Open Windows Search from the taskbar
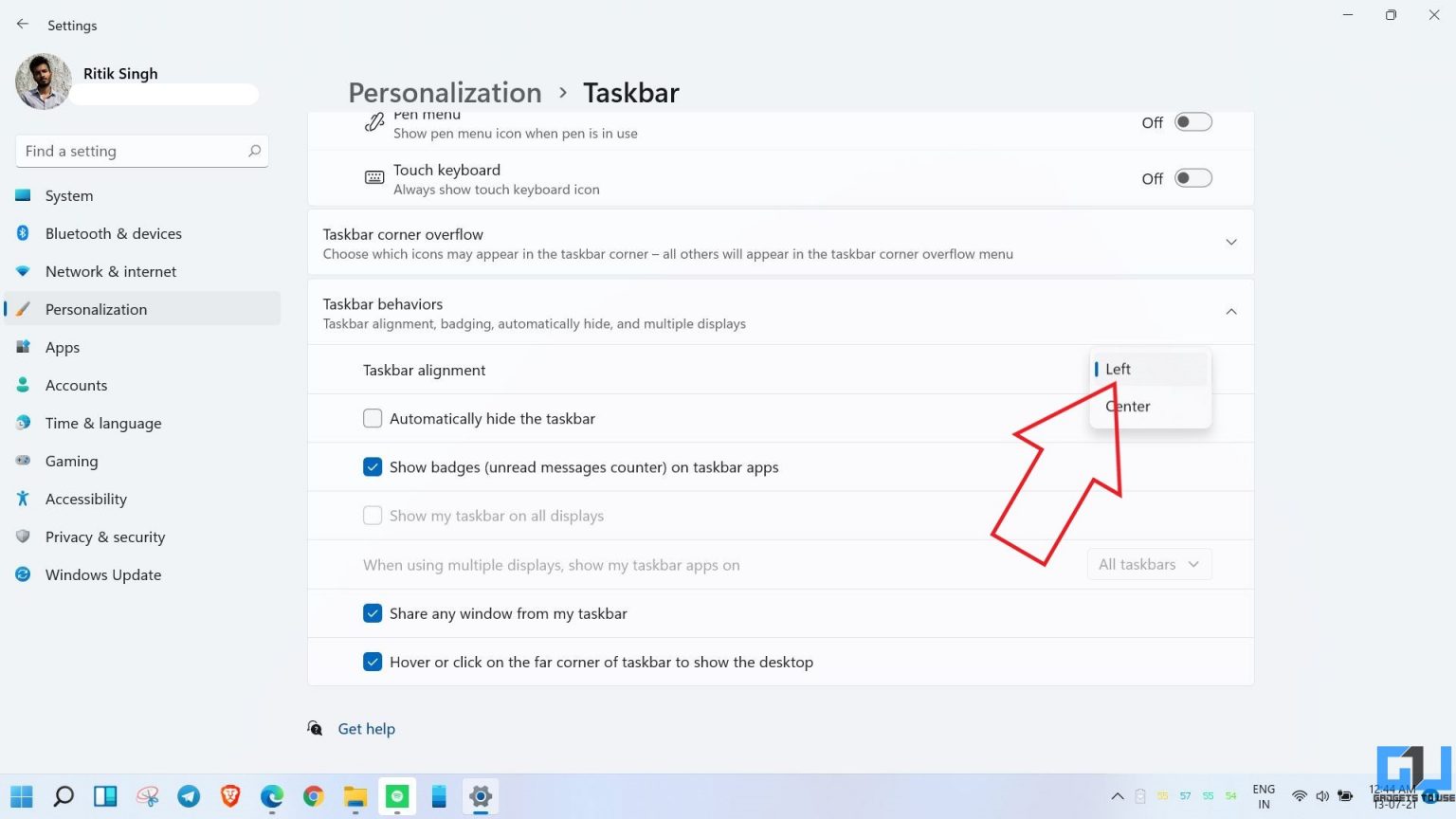 63,796
